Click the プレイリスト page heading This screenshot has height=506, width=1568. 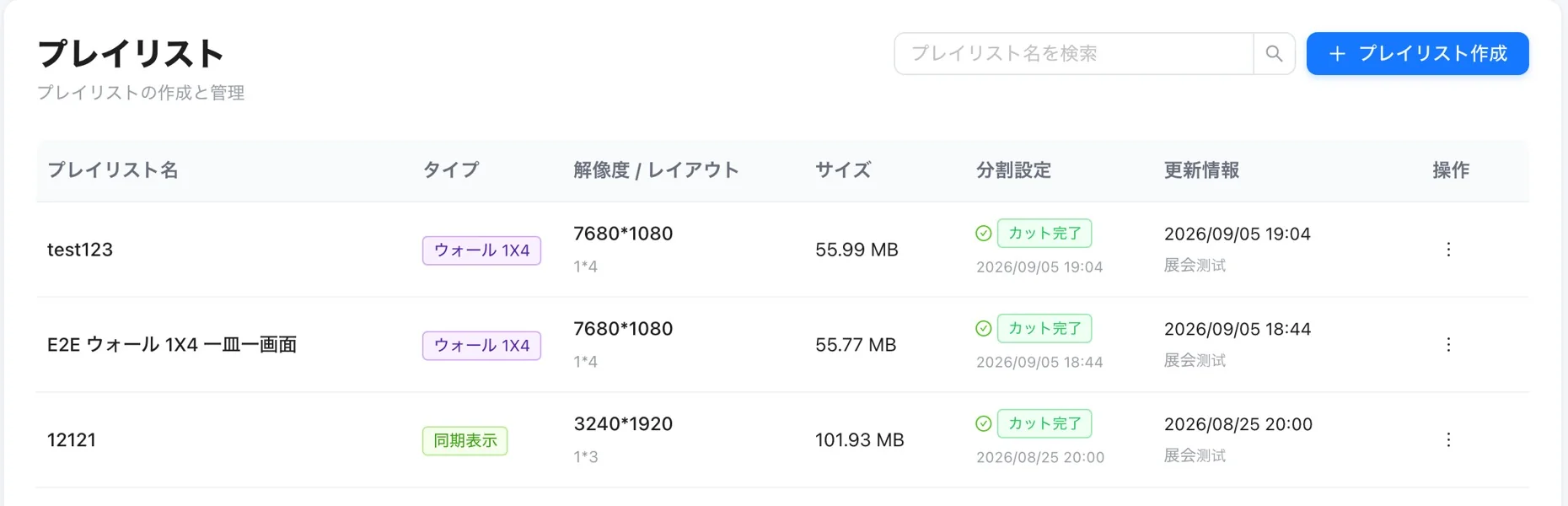click(x=131, y=54)
